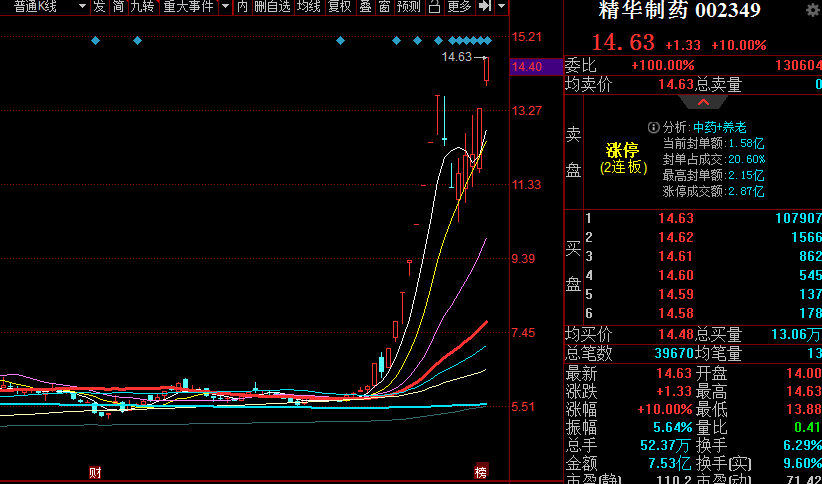Open the 普通K线 chart type dropdown
Viewport: 822px width, 484px height.
[82, 7]
